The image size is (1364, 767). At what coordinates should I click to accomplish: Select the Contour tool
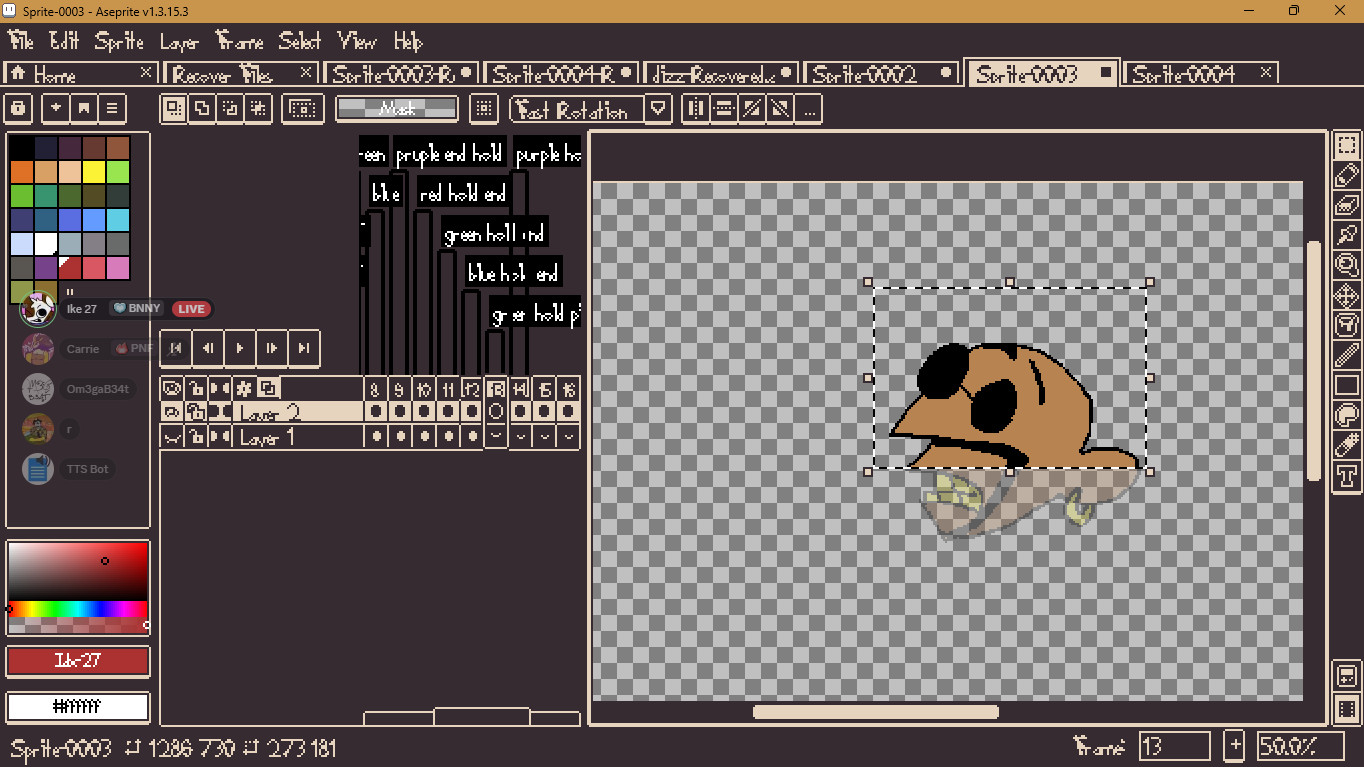pyautogui.click(x=1347, y=415)
